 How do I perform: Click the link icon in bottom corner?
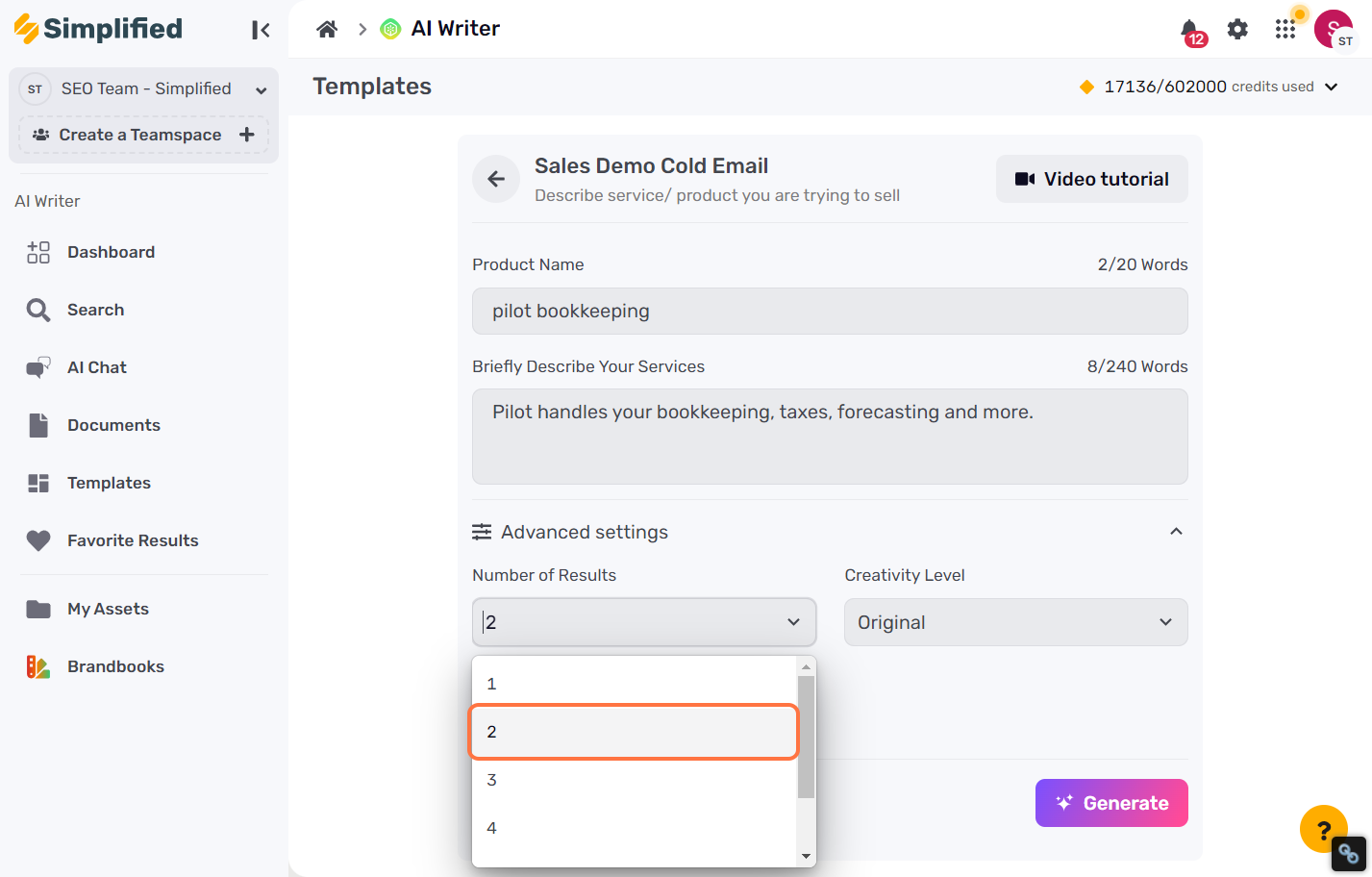coord(1349,854)
